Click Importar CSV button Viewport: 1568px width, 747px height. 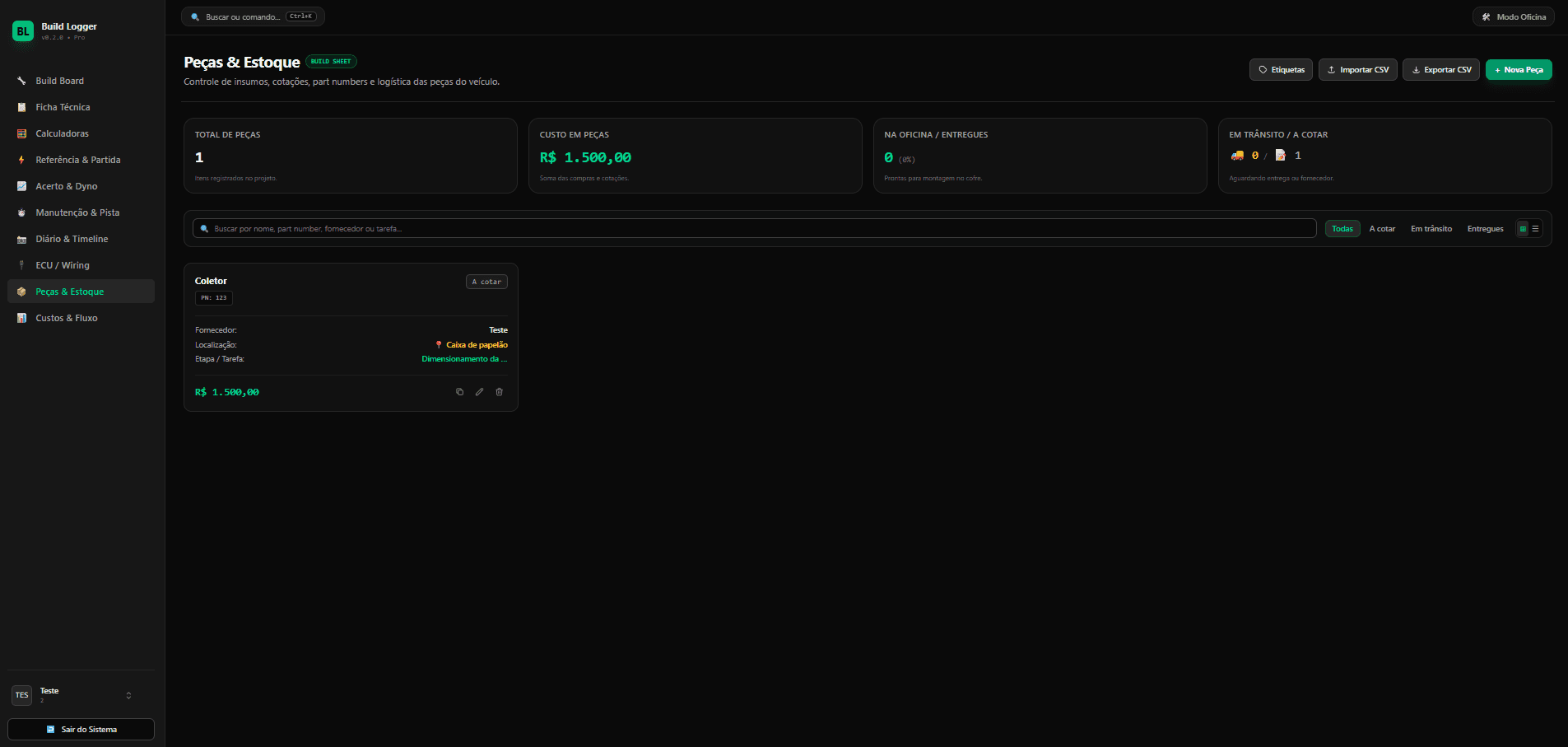tap(1358, 70)
